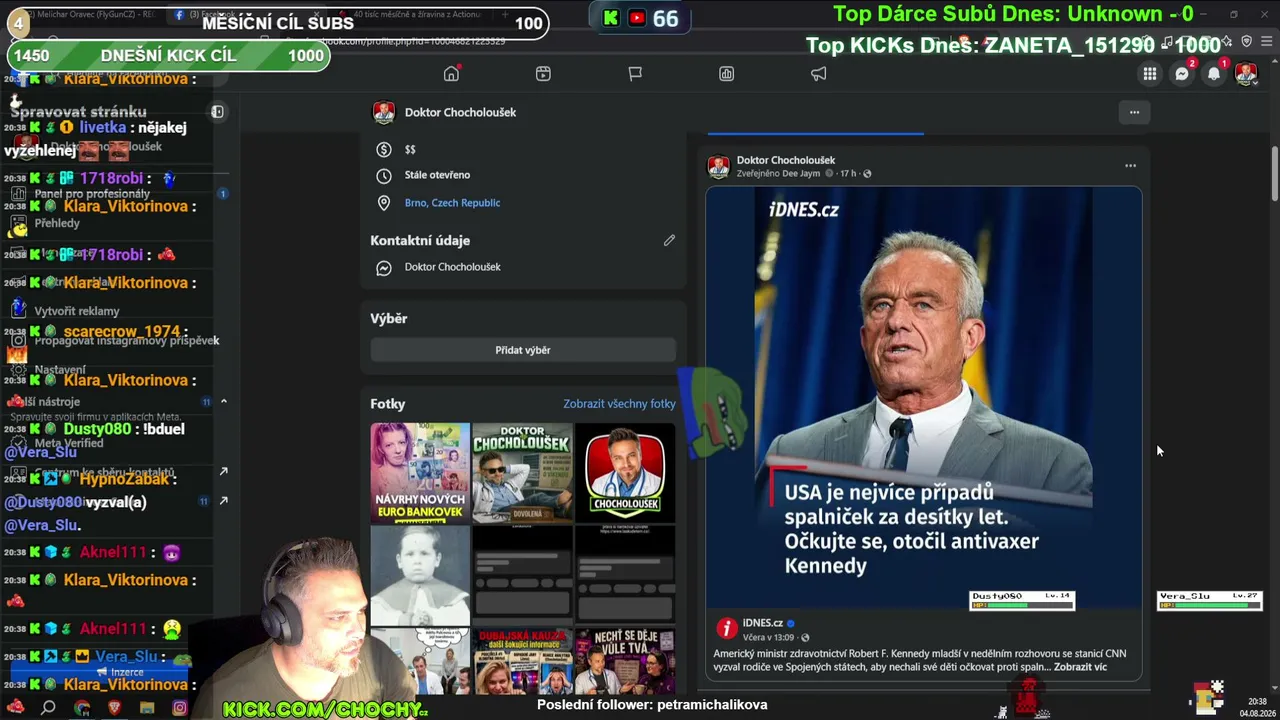Select Vytvořit reklamy in sidebar
This screenshot has width=1280, height=720.
(x=77, y=311)
